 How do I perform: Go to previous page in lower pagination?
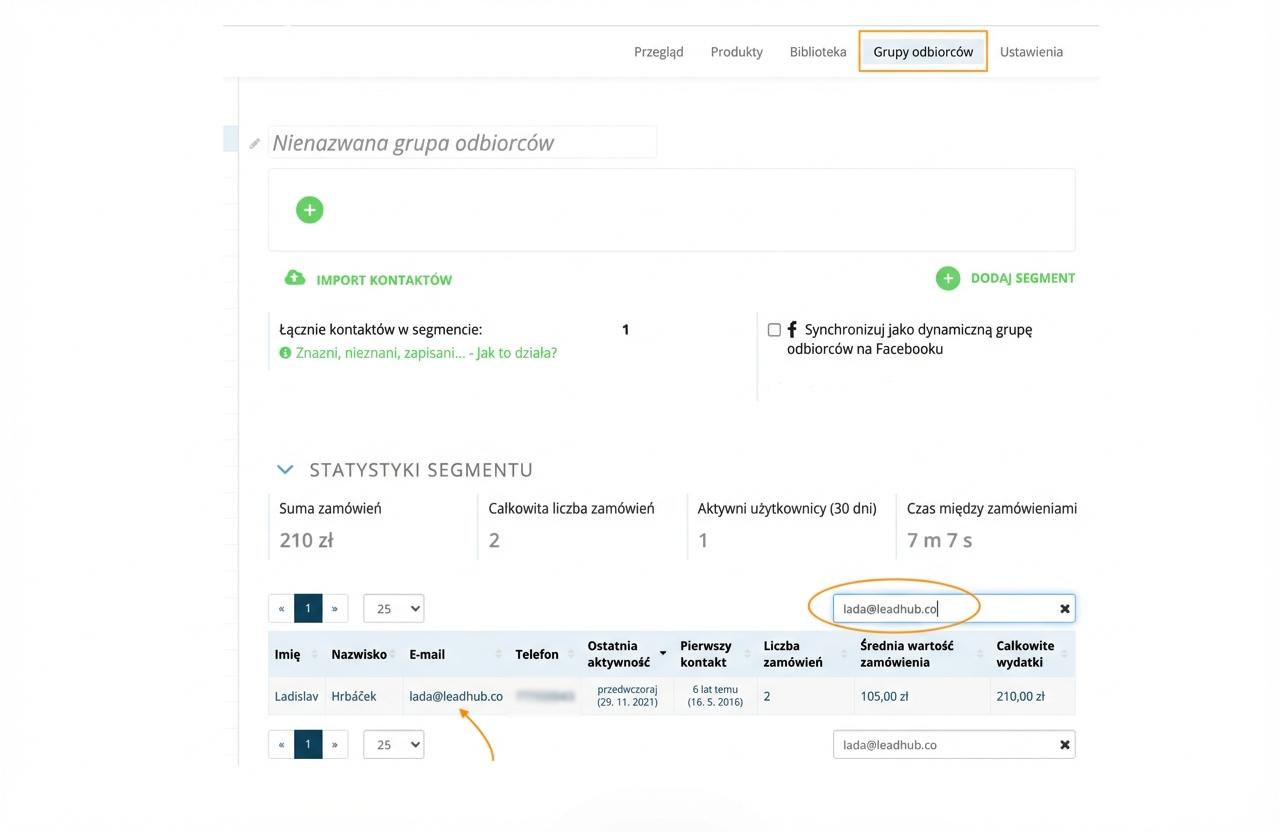pos(282,745)
